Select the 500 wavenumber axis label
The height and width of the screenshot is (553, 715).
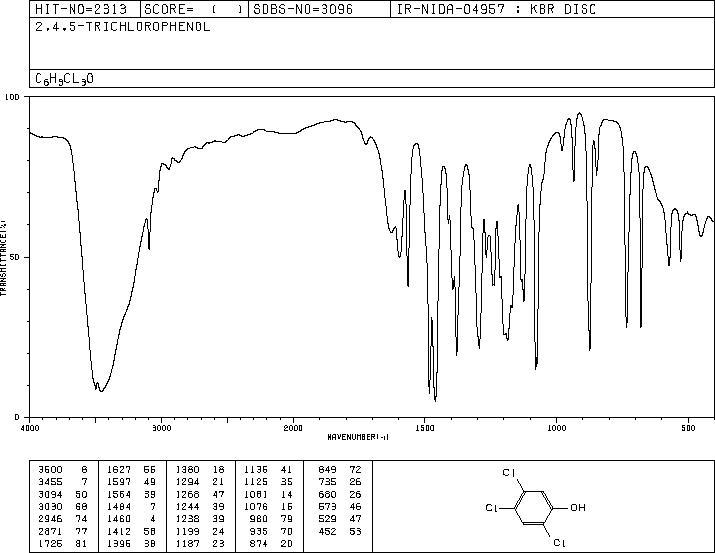point(688,428)
